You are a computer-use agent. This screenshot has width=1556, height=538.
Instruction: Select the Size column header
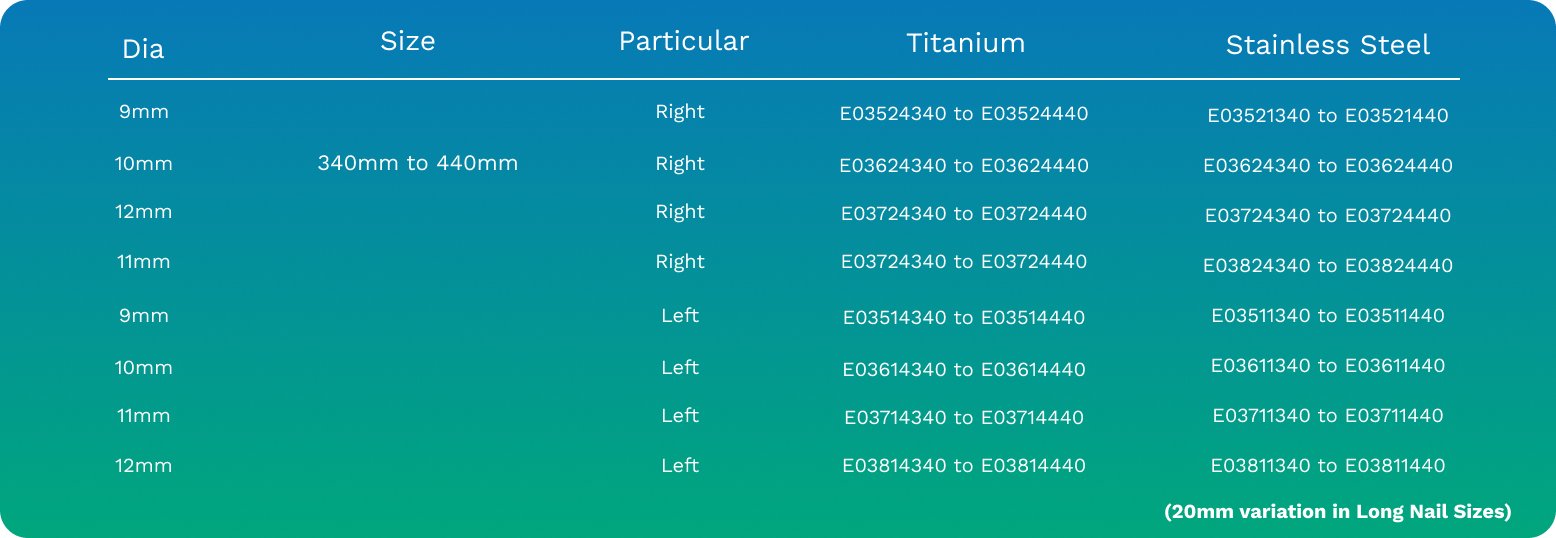click(x=408, y=41)
